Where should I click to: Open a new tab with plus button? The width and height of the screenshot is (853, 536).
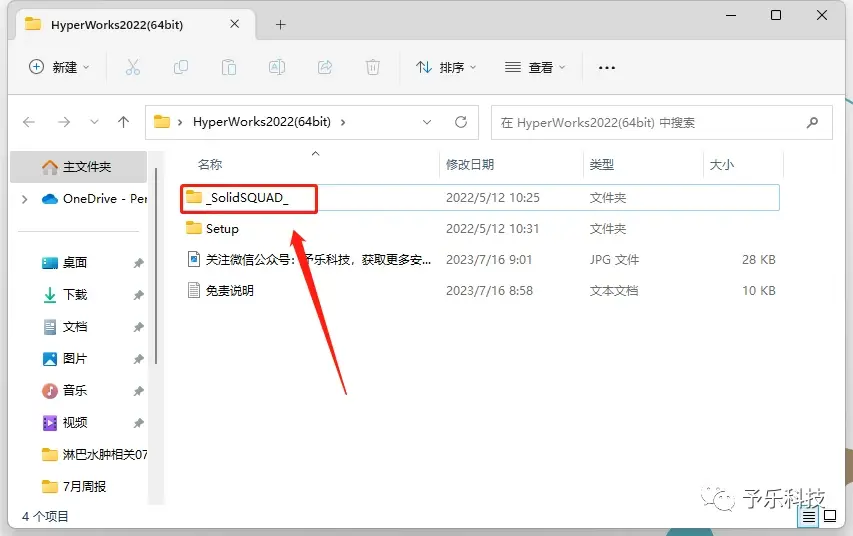pos(280,24)
